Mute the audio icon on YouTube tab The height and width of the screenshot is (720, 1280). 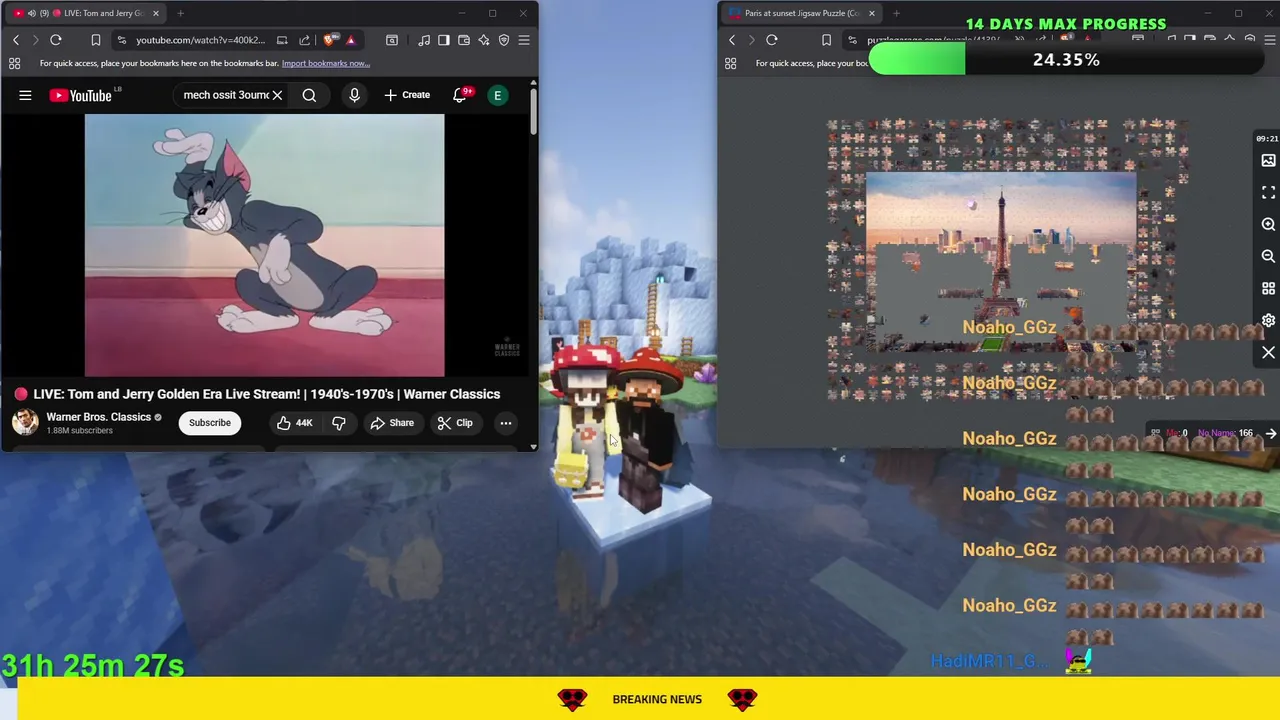click(31, 13)
